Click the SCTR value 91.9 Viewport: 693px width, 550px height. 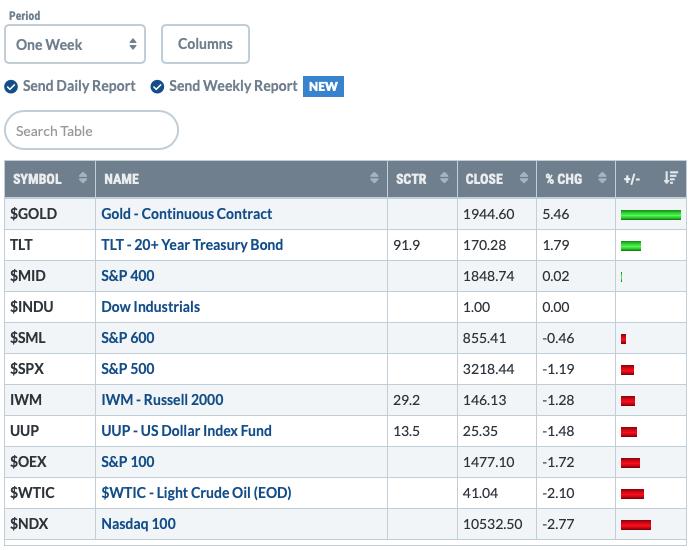(x=406, y=245)
